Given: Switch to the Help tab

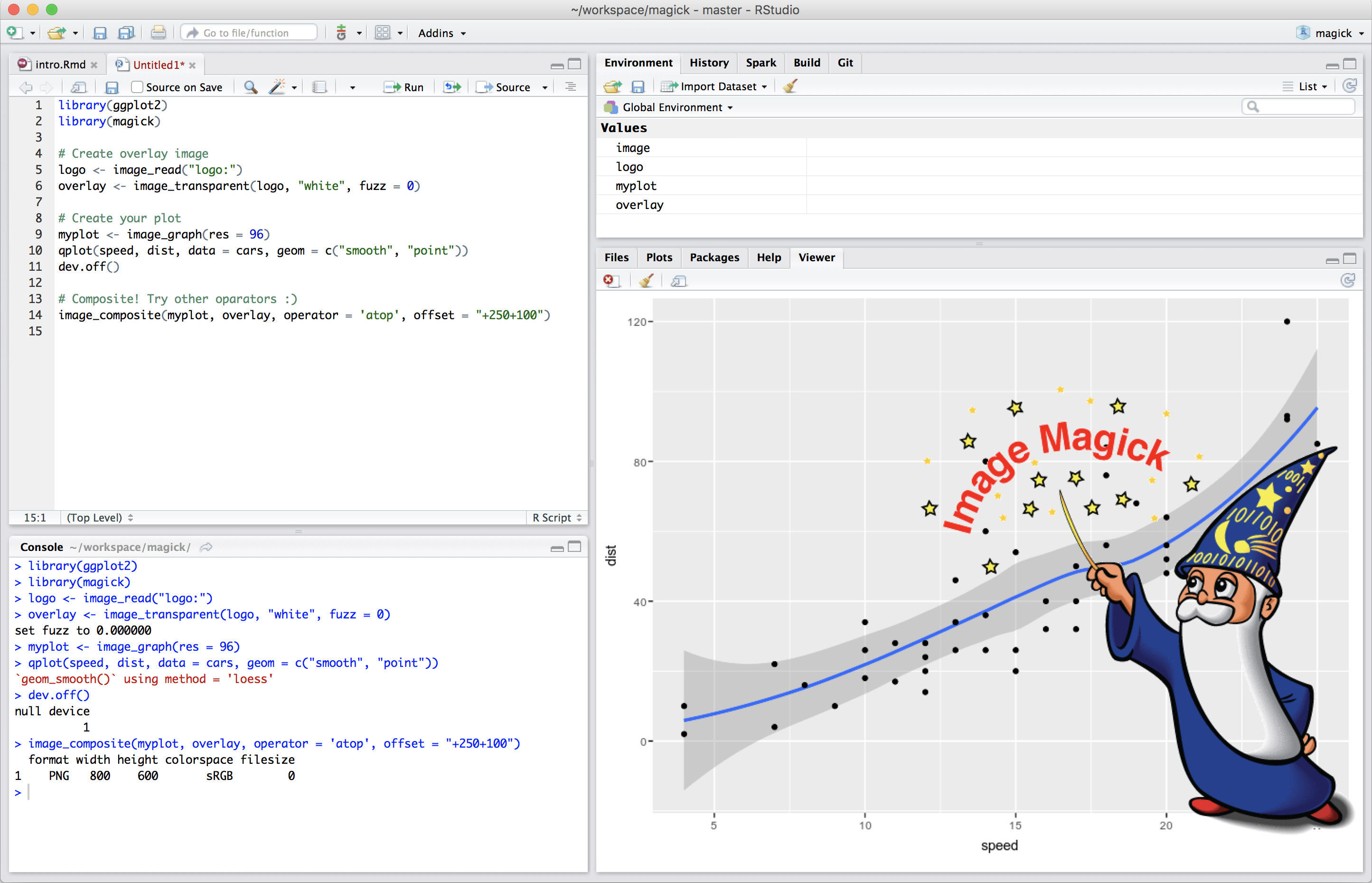Looking at the screenshot, I should 769,257.
